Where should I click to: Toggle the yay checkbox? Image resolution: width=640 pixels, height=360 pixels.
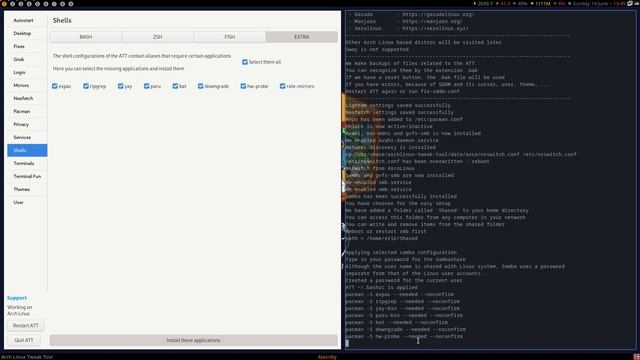[120, 86]
